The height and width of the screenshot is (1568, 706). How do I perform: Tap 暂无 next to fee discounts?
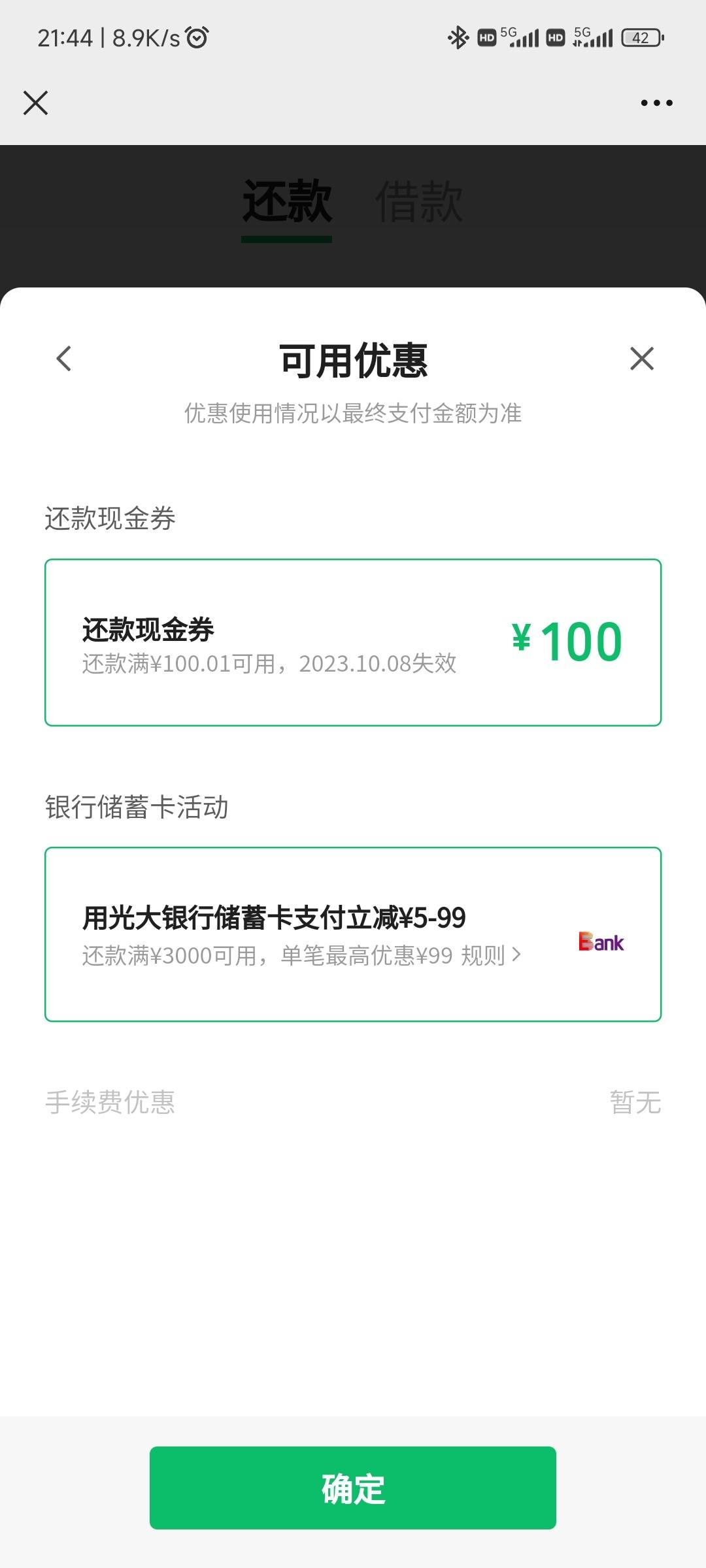click(635, 1102)
